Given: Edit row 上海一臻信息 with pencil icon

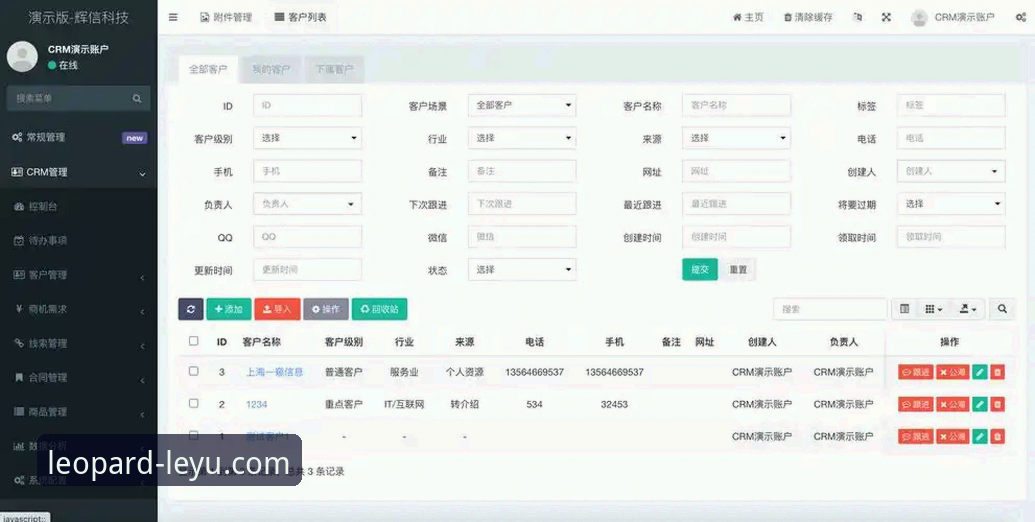Looking at the screenshot, I should coord(980,372).
